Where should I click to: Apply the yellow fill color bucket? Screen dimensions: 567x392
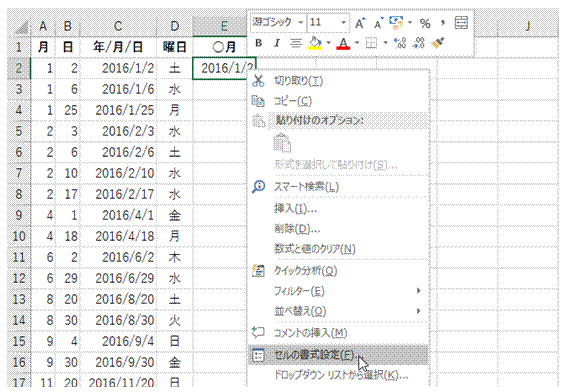click(x=315, y=43)
